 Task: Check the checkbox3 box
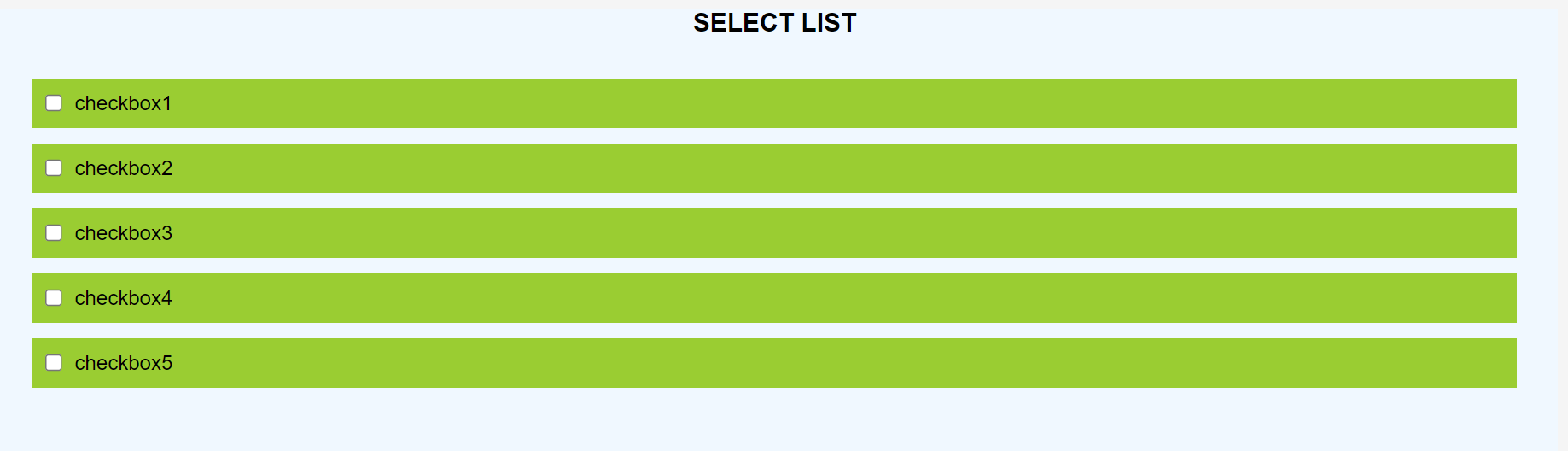pyautogui.click(x=54, y=233)
